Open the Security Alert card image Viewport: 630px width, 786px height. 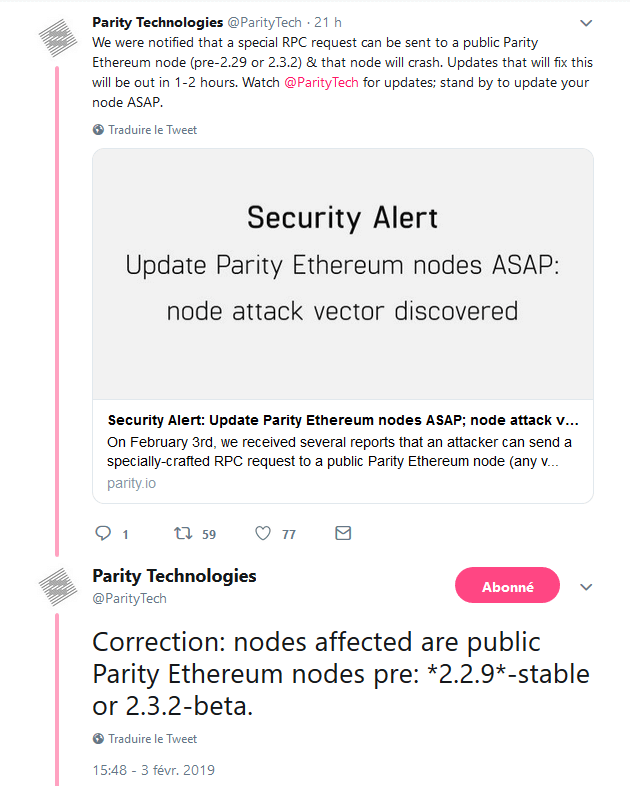point(342,264)
